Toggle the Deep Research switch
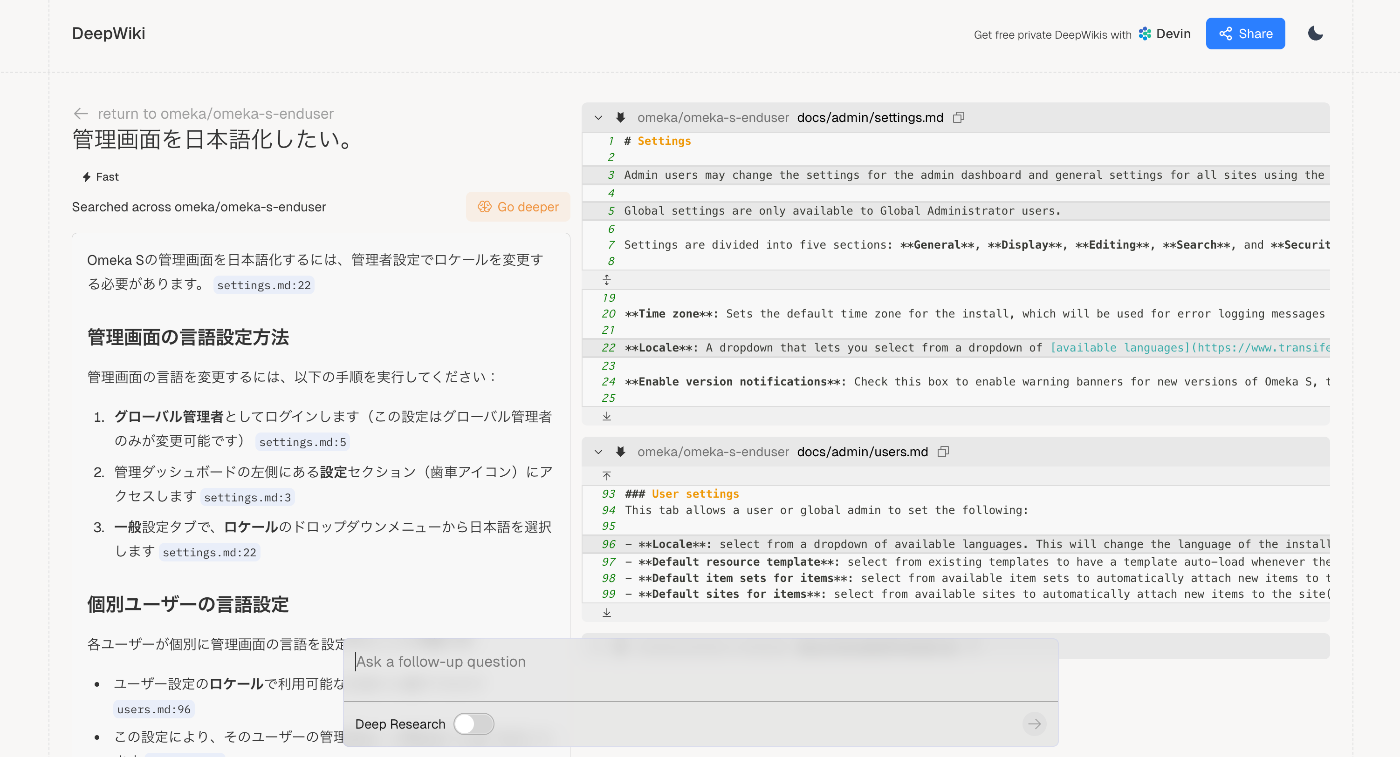The image size is (1400, 757). coord(474,724)
